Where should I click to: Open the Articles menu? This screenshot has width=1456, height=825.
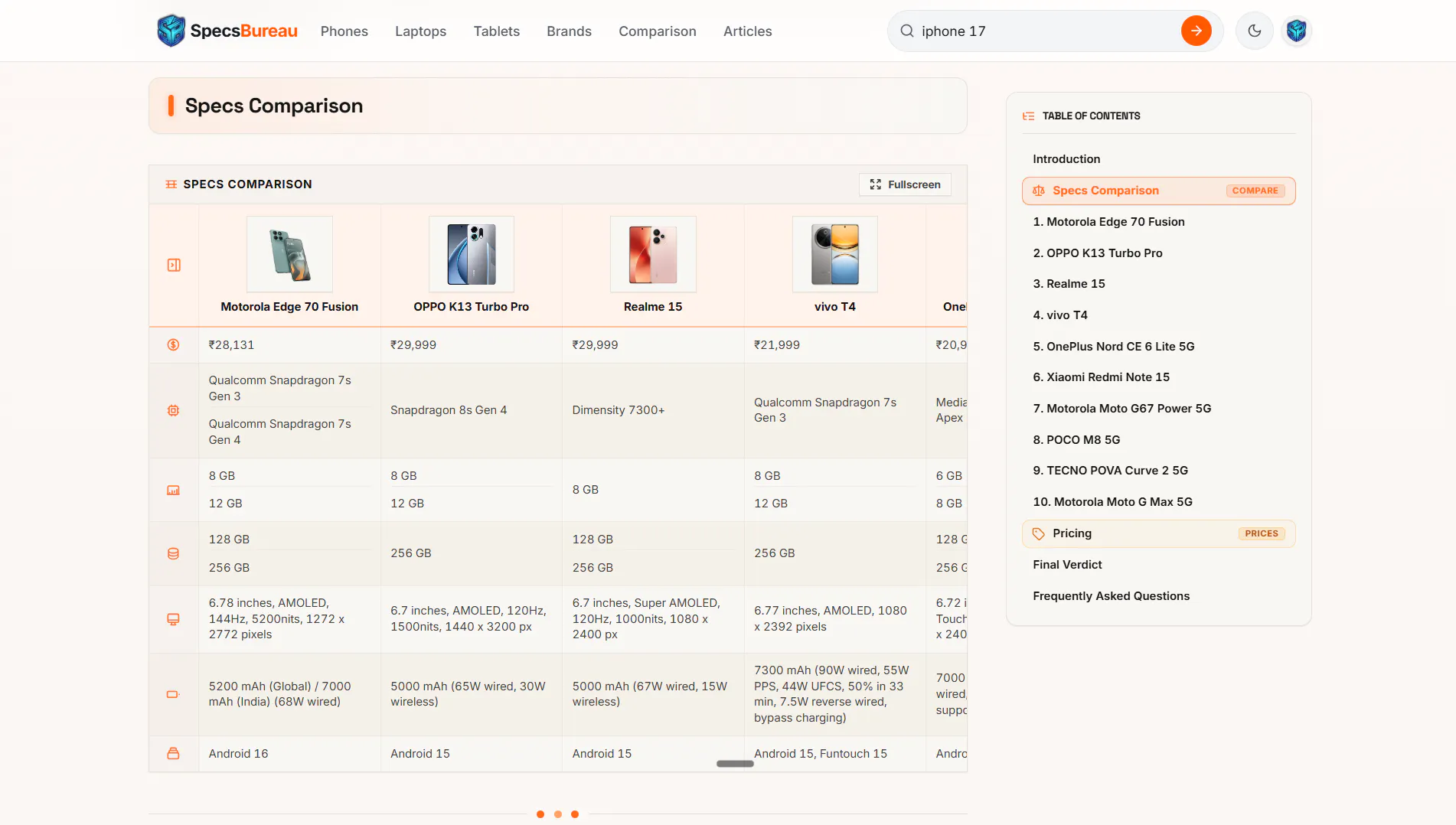click(x=748, y=31)
